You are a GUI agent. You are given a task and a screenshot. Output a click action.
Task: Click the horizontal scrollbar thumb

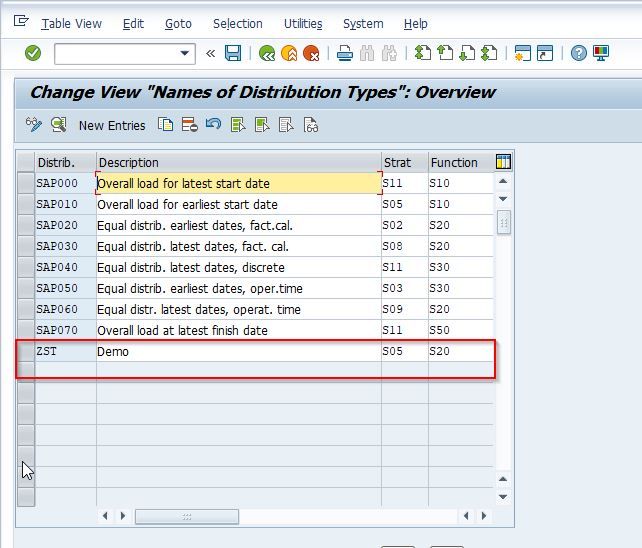coord(187,516)
